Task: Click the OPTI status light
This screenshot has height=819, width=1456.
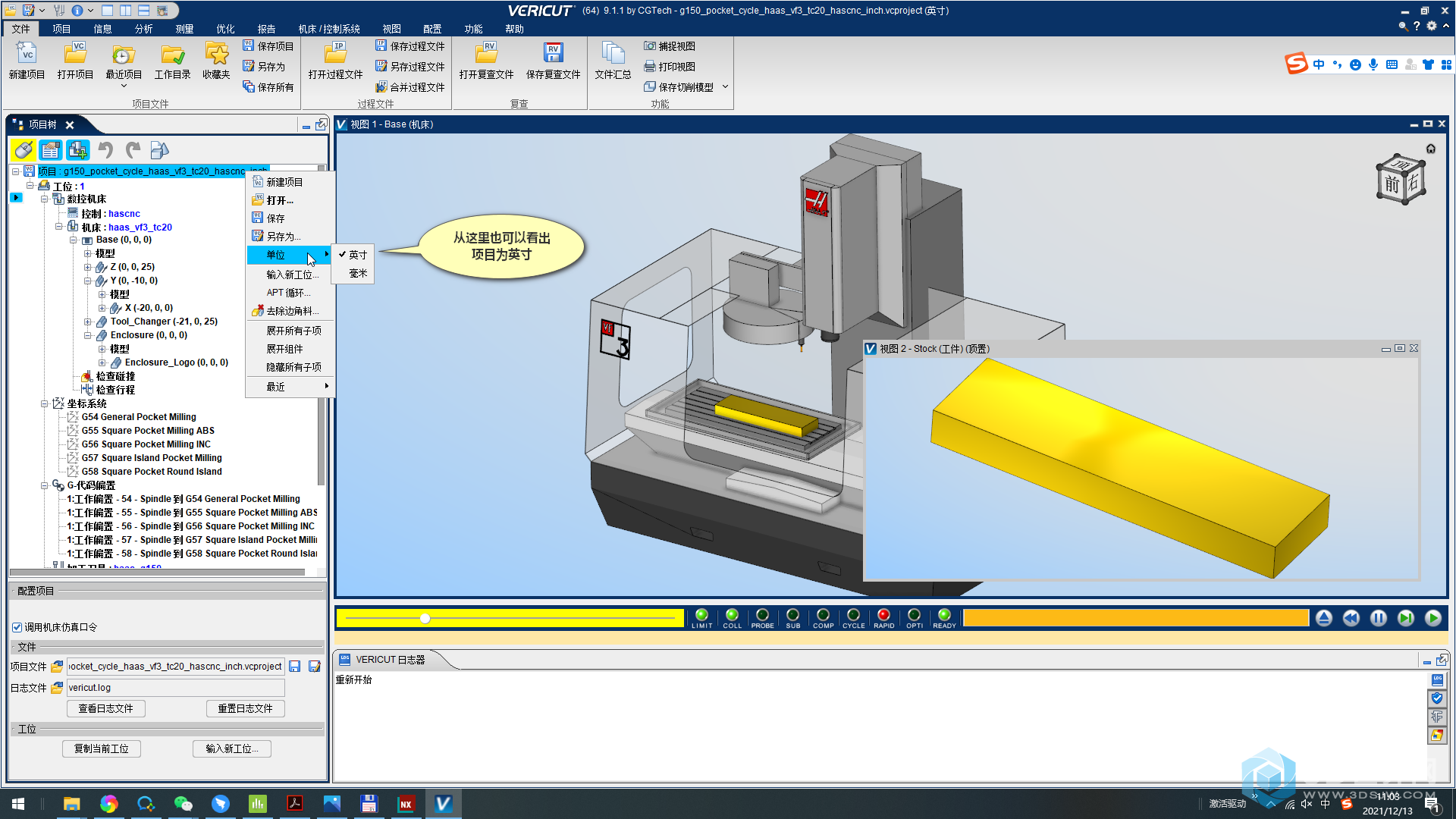Action: [914, 615]
